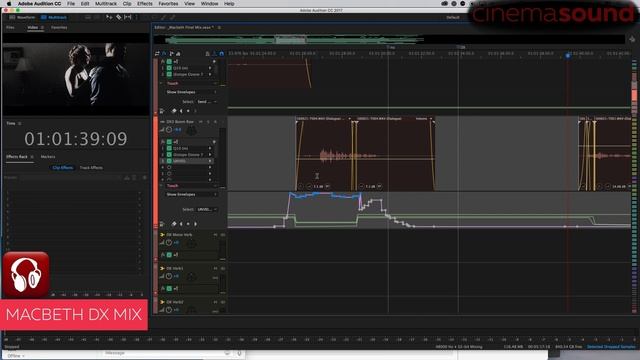Viewport: 640px width, 360px height.
Task: Open the Effects menu
Action: pyautogui.click(x=144, y=4)
